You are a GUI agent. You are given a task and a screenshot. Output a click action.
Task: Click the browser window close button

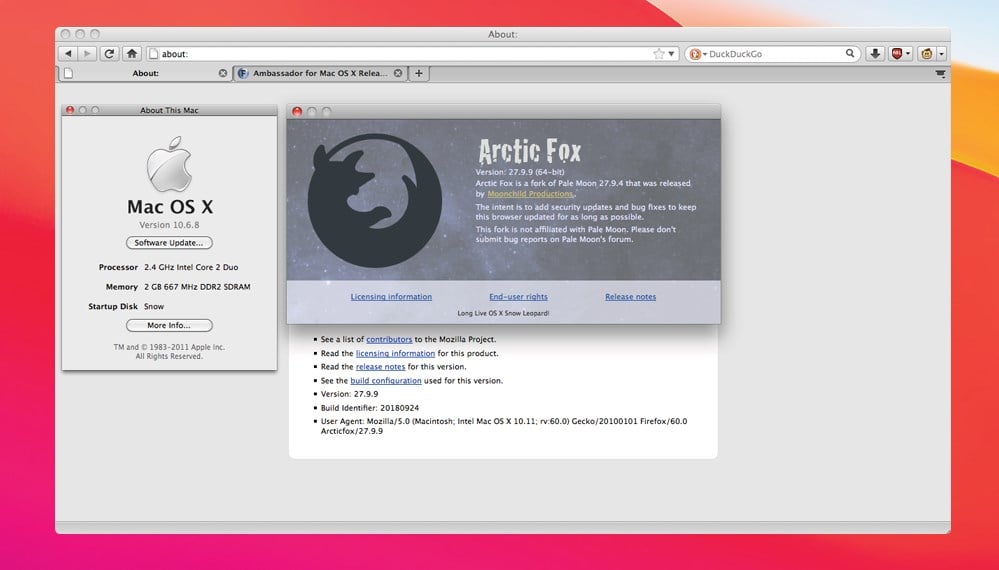click(65, 34)
